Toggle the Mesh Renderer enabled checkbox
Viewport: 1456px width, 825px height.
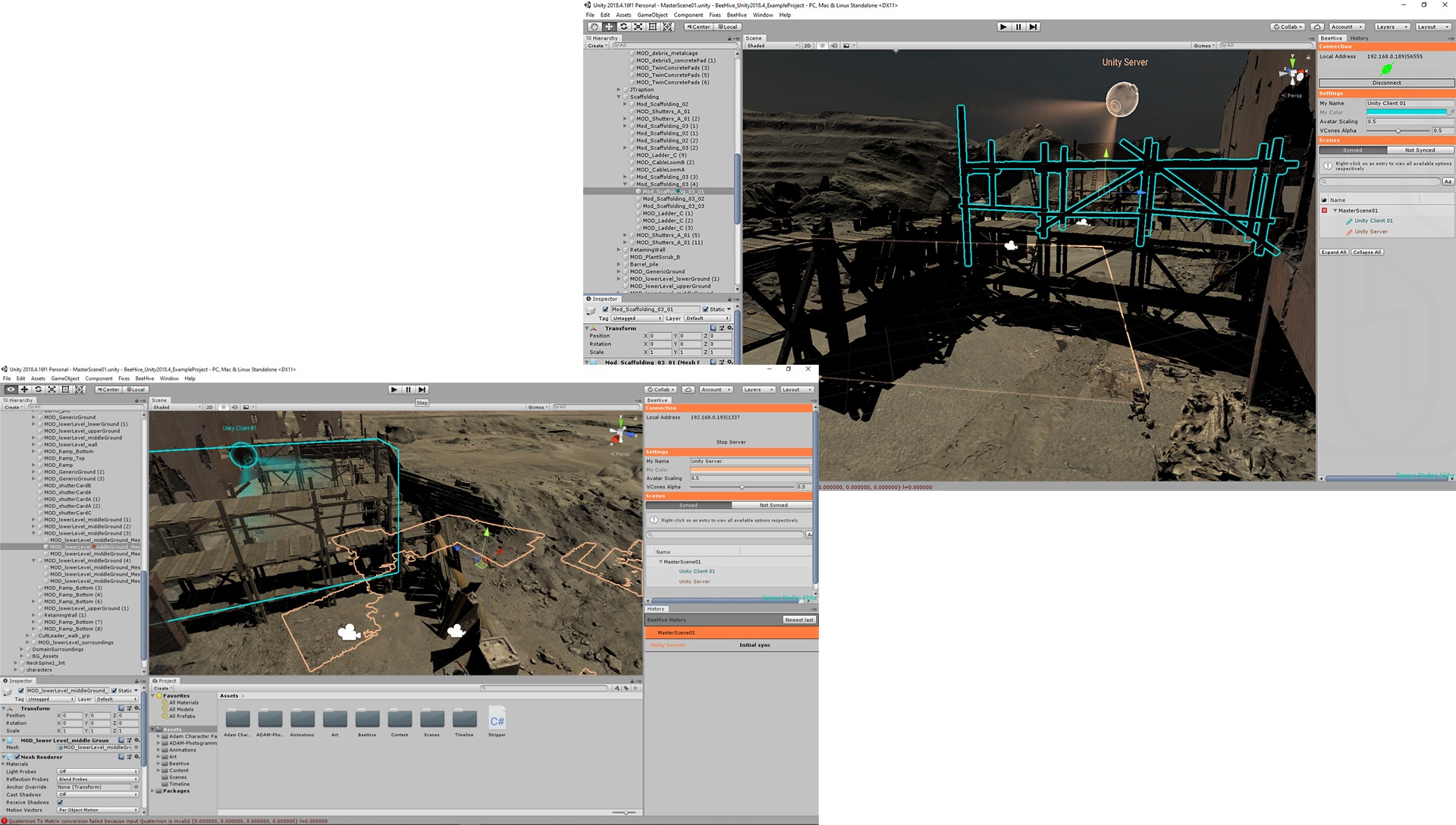[x=17, y=757]
